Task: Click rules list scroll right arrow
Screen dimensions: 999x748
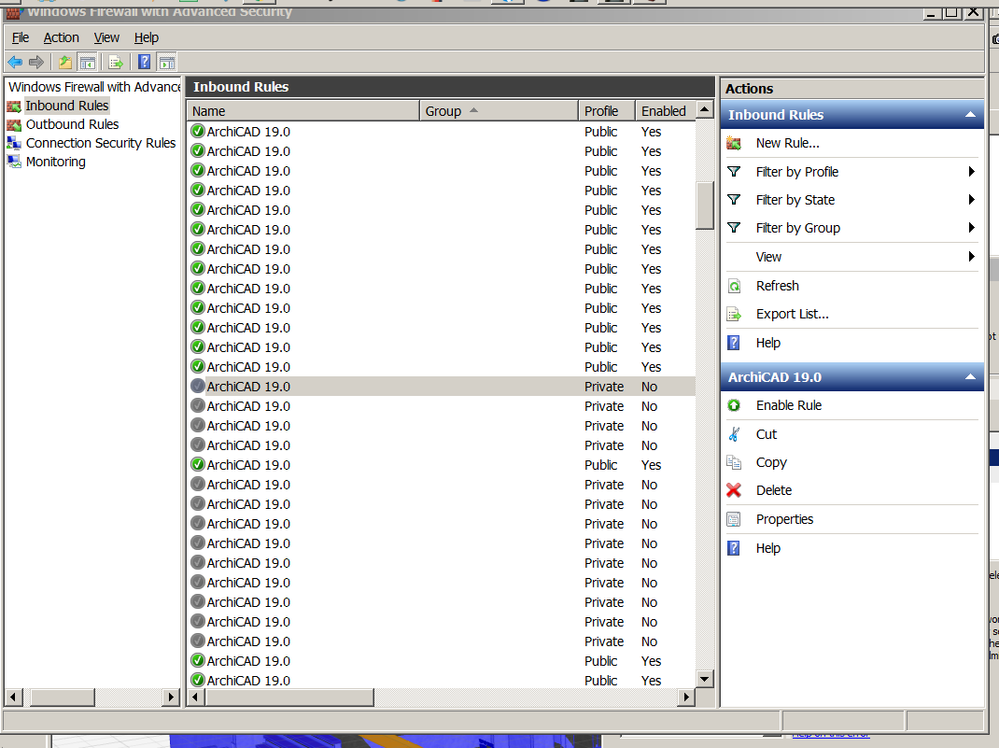Action: [x=686, y=697]
